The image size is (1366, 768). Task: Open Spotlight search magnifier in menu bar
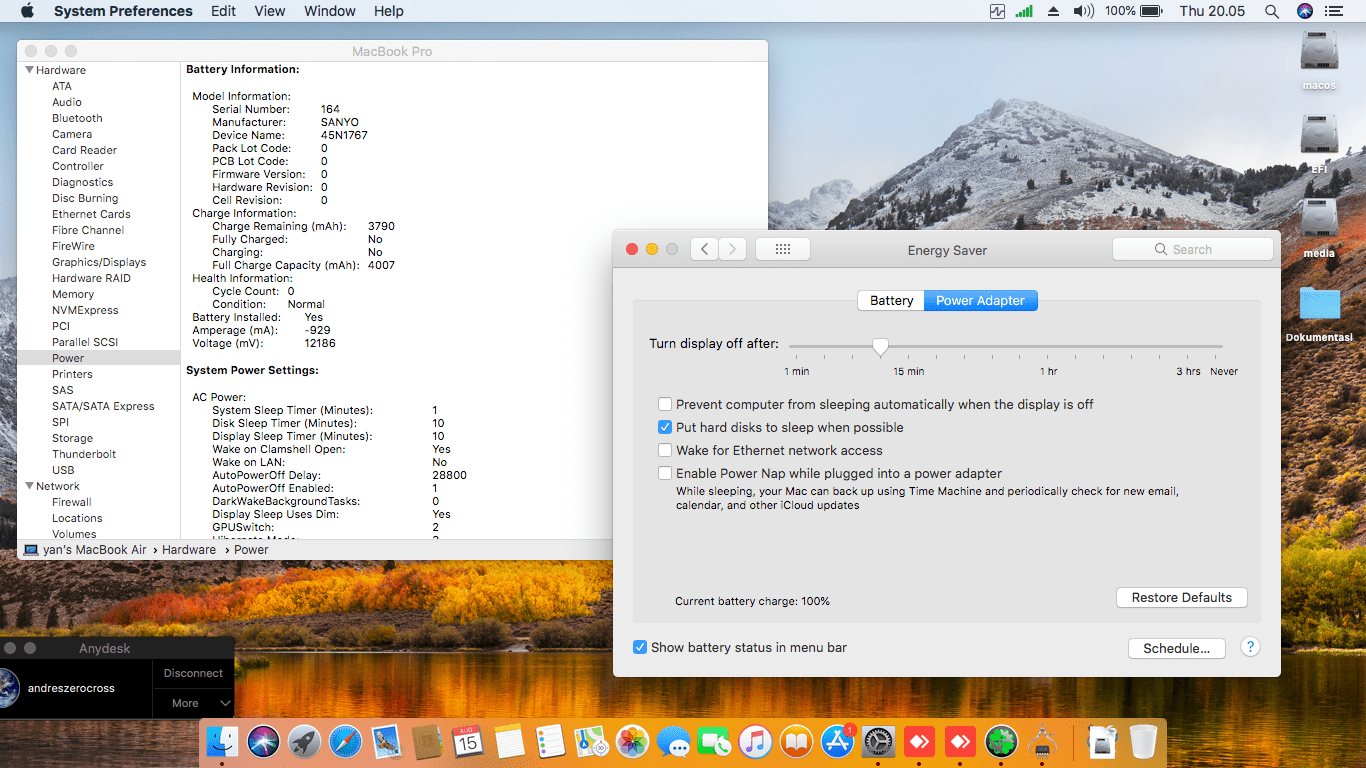1272,11
